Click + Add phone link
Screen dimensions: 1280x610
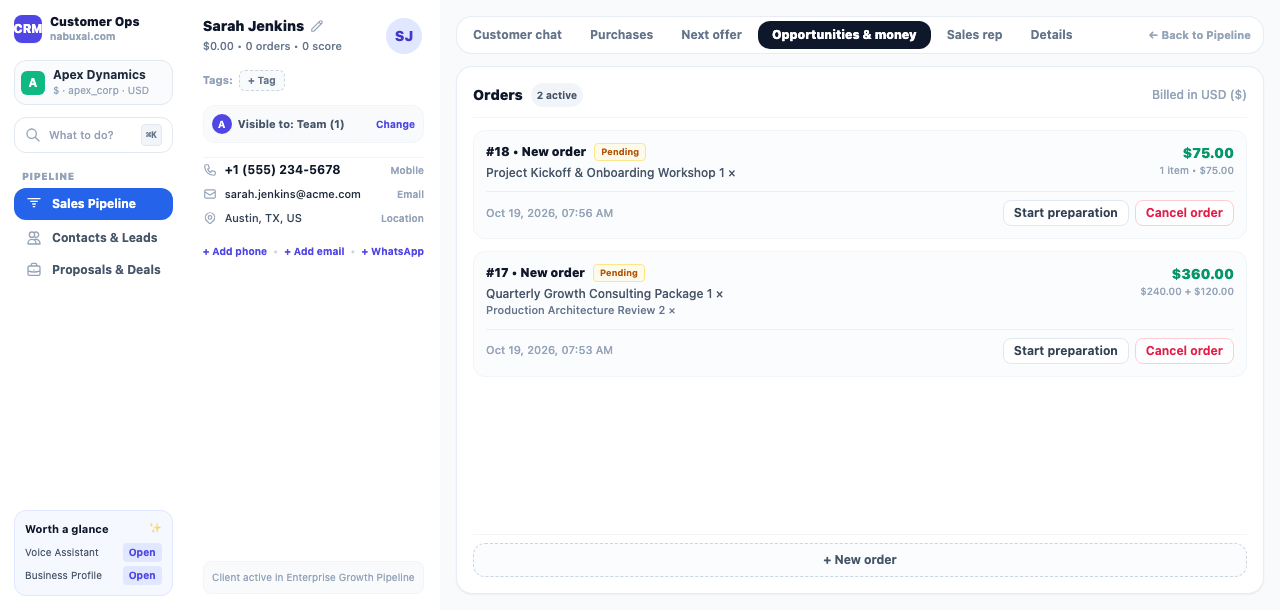(x=235, y=252)
